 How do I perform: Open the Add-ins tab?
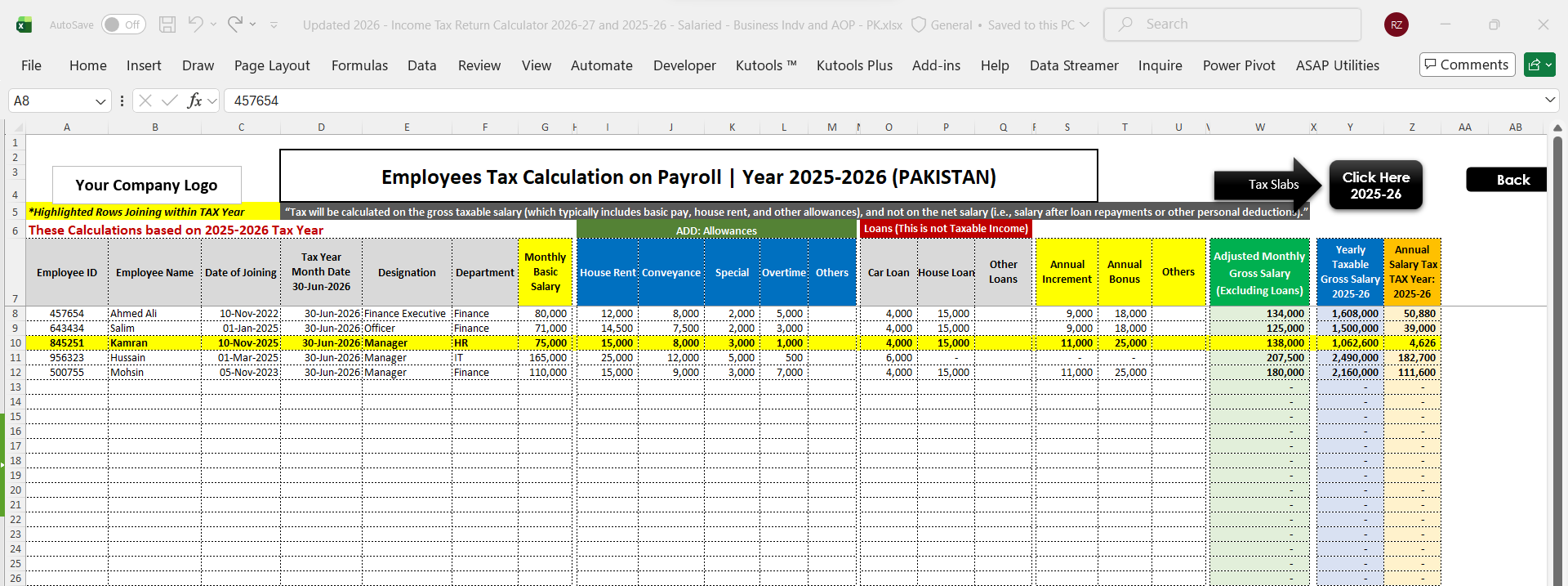pyautogui.click(x=936, y=65)
